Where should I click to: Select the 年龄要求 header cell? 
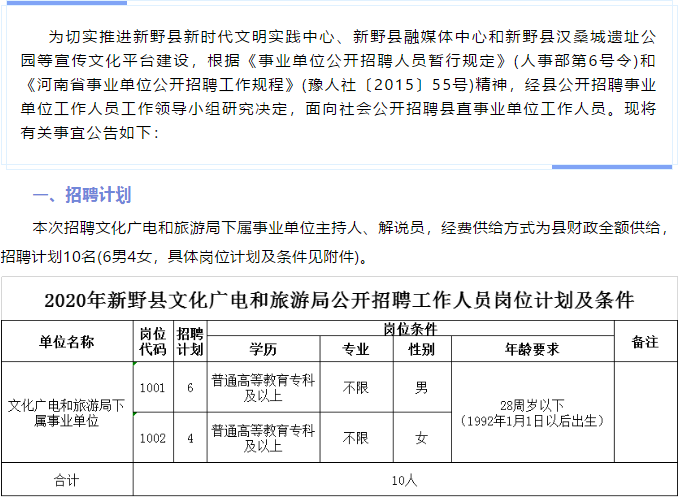coord(532,350)
